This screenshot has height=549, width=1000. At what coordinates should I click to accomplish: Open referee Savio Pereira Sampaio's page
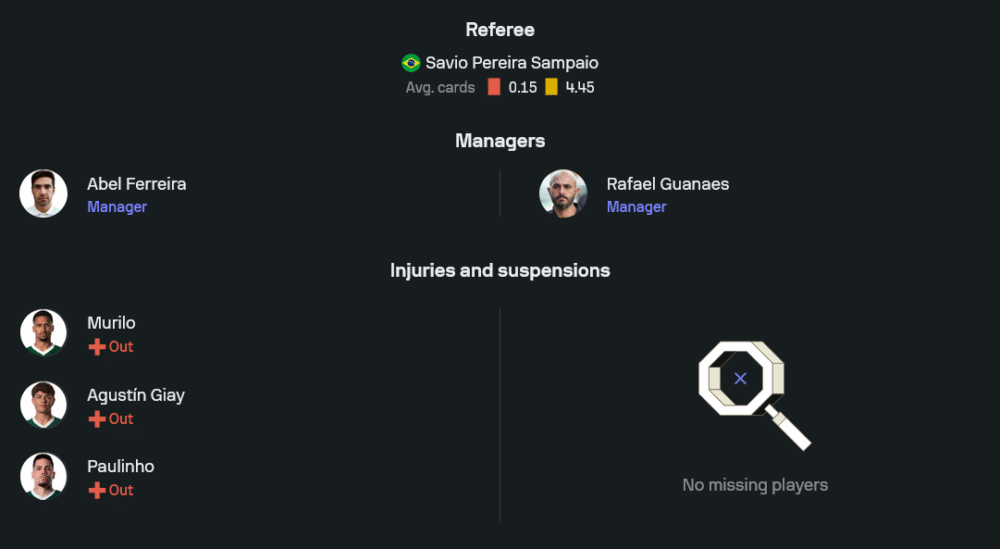(x=512, y=63)
